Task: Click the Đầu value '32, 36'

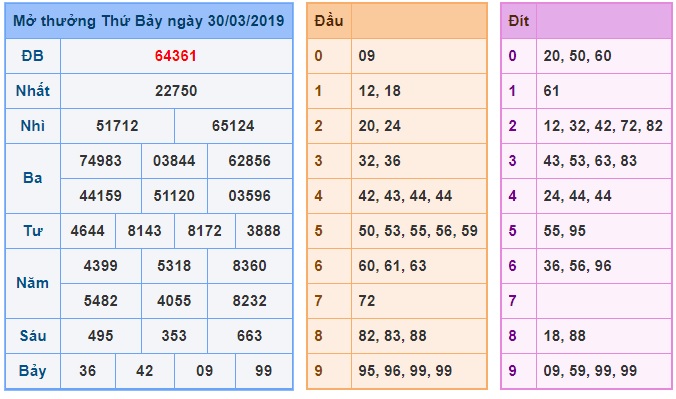Action: click(380, 160)
